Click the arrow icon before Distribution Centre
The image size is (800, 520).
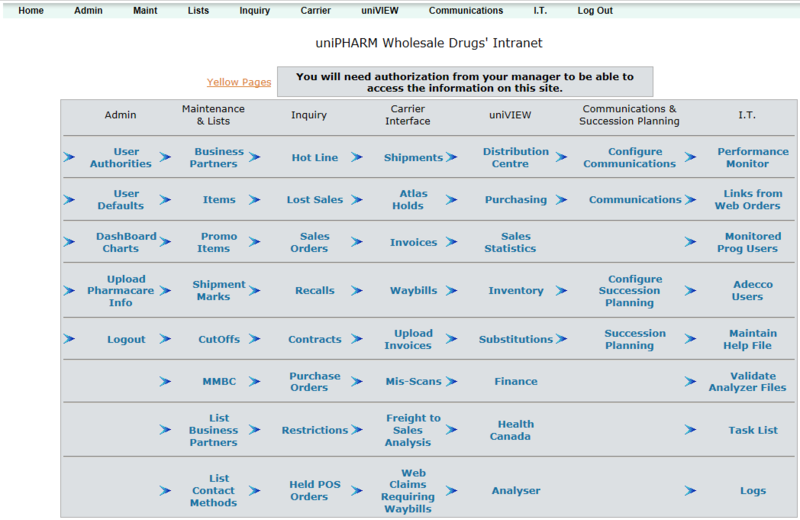[x=451, y=157]
